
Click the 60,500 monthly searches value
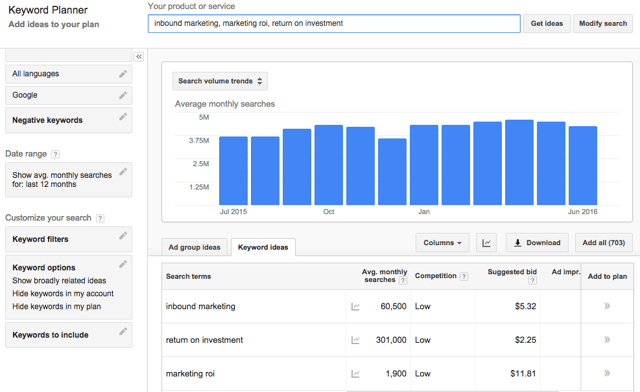point(393,306)
